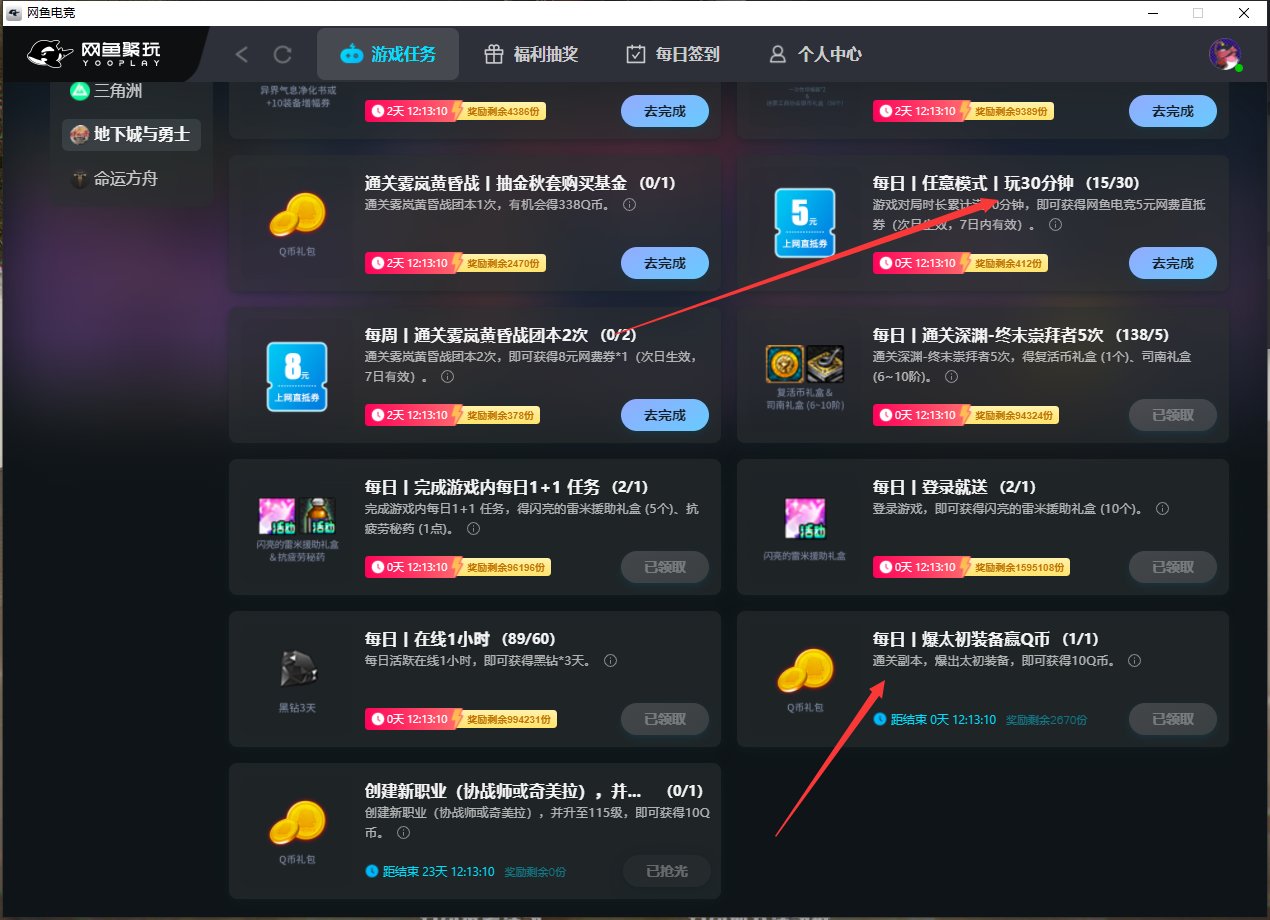The height and width of the screenshot is (920, 1270).
Task: Click the refresh page icon
Action: tap(283, 54)
